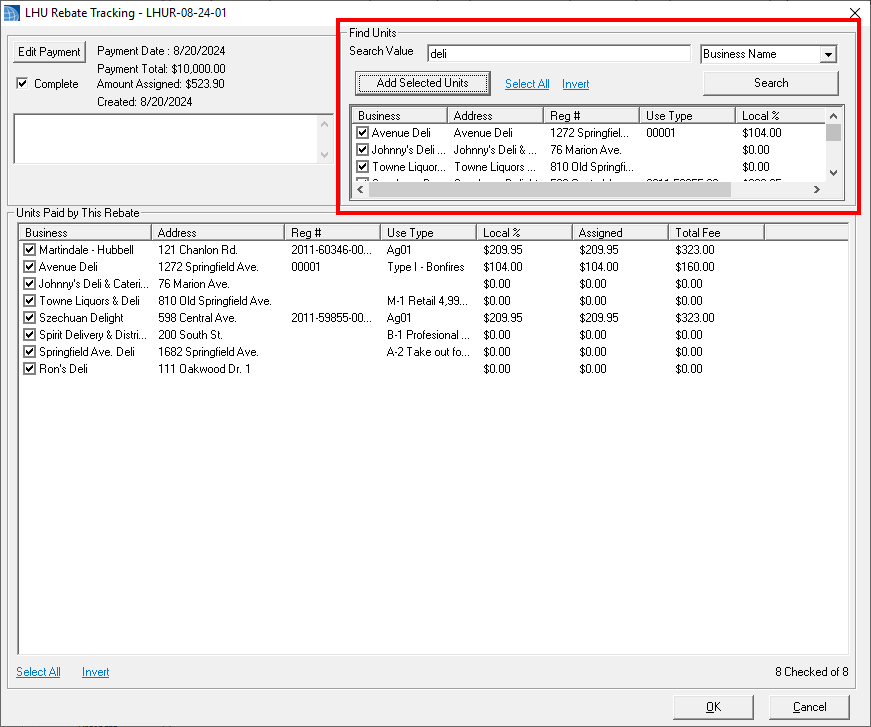Select Type I - Bonfires use type cell

pos(426,267)
